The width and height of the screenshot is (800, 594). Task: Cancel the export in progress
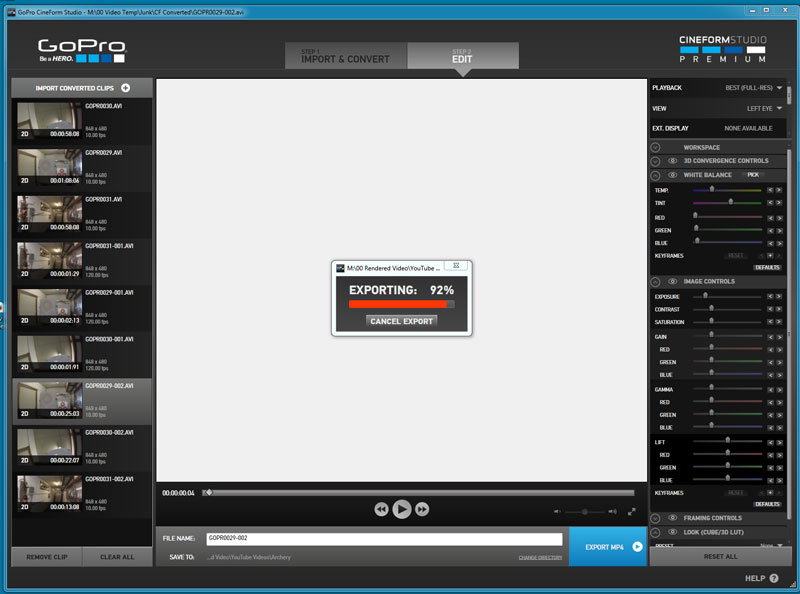click(x=402, y=321)
